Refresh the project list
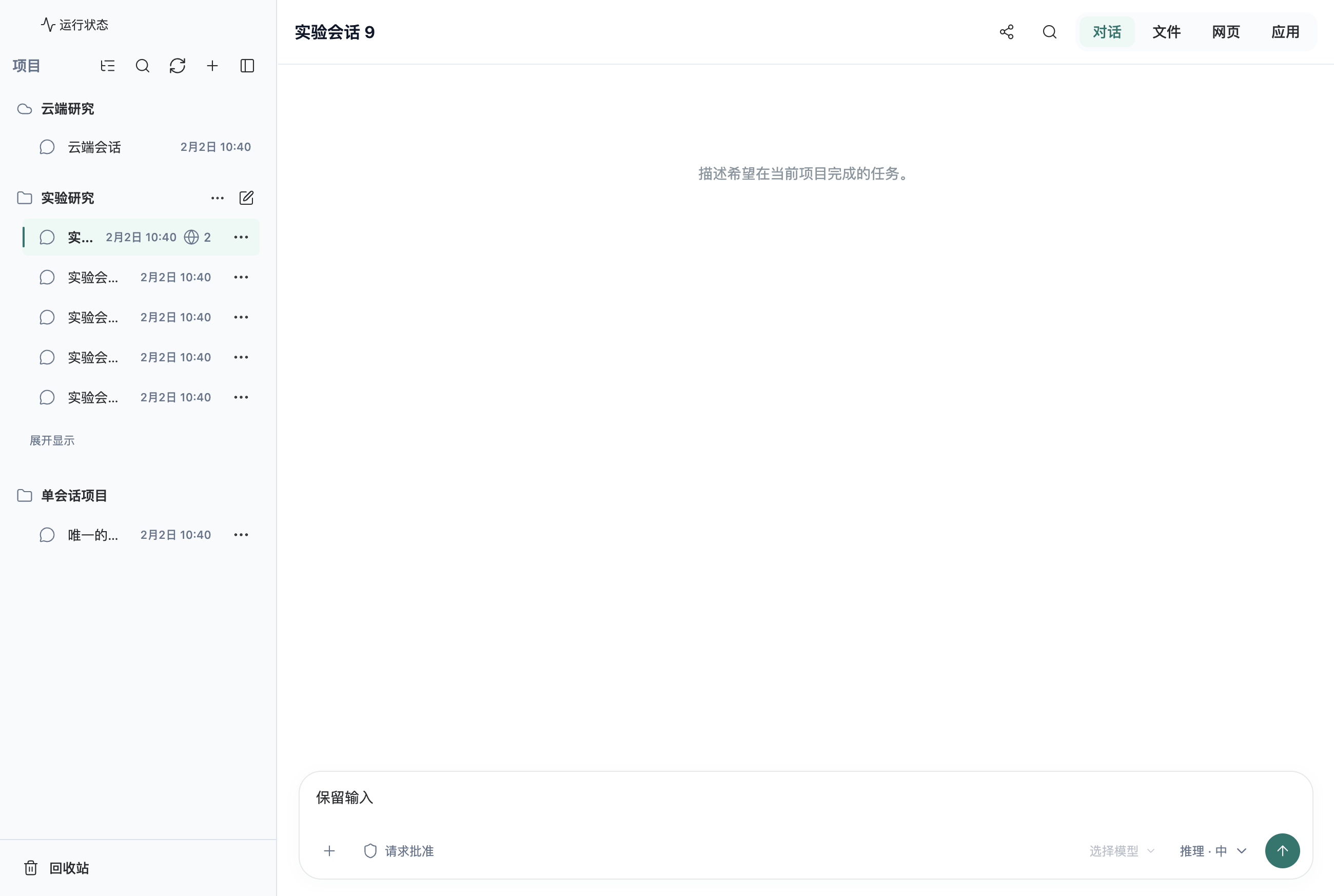 coord(177,66)
